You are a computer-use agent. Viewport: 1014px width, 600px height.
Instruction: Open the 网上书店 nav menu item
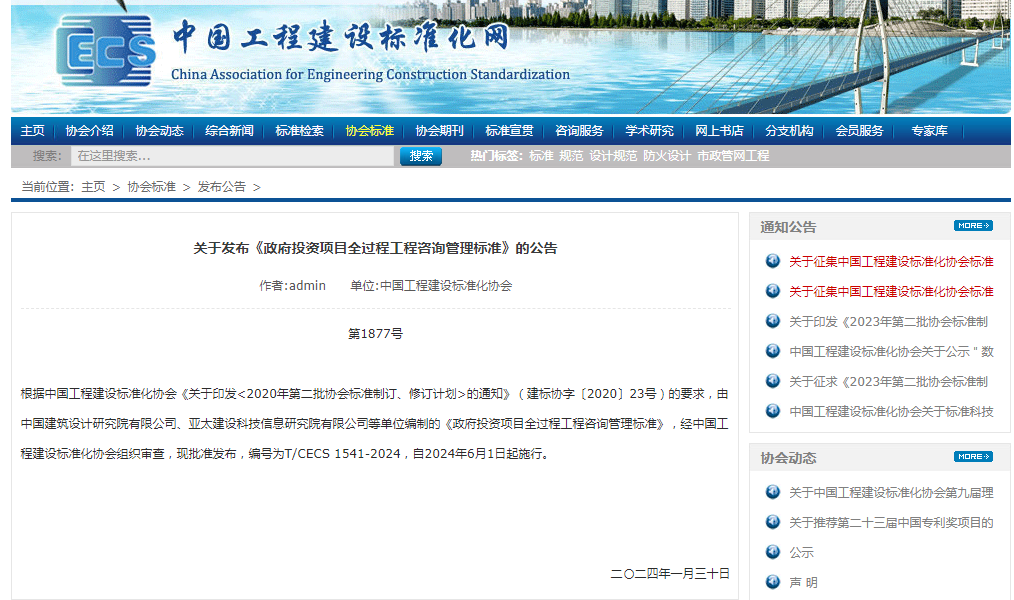tap(719, 131)
